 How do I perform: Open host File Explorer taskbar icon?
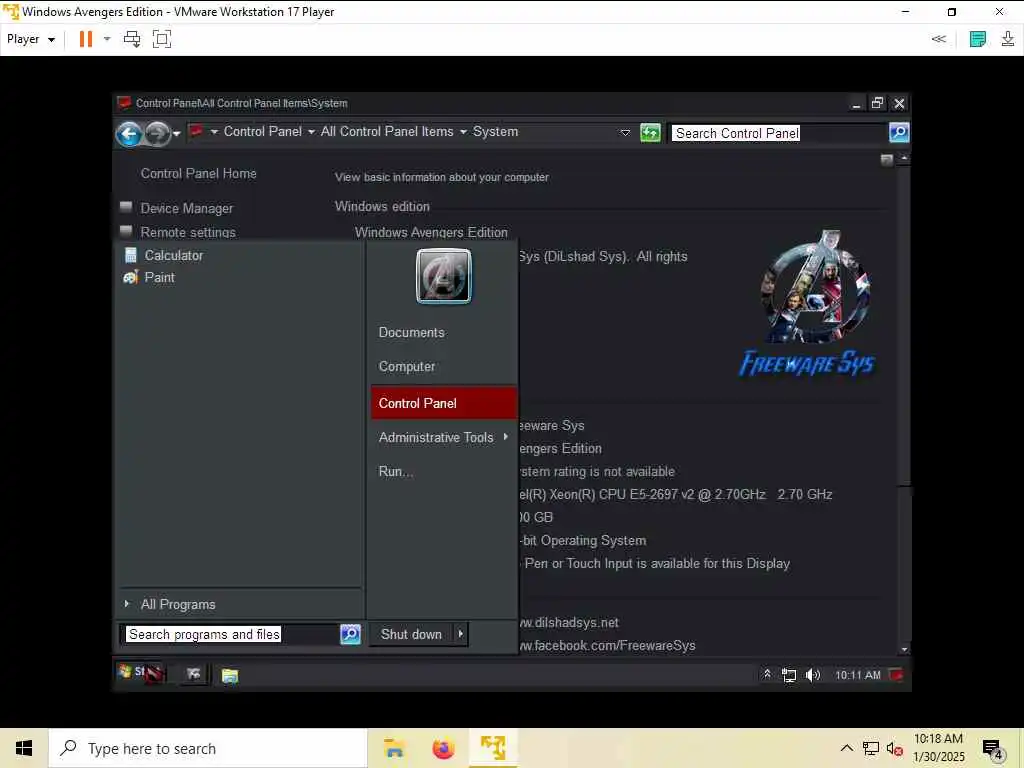coord(394,748)
